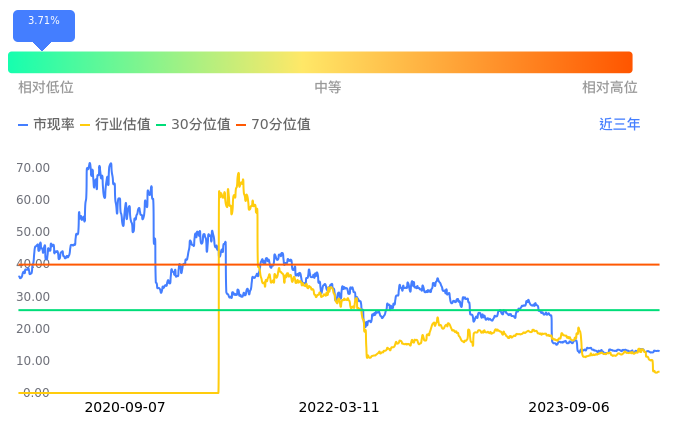Select the 2022-03-11 date on the x-axis
This screenshot has height=442, width=686.
point(339,408)
